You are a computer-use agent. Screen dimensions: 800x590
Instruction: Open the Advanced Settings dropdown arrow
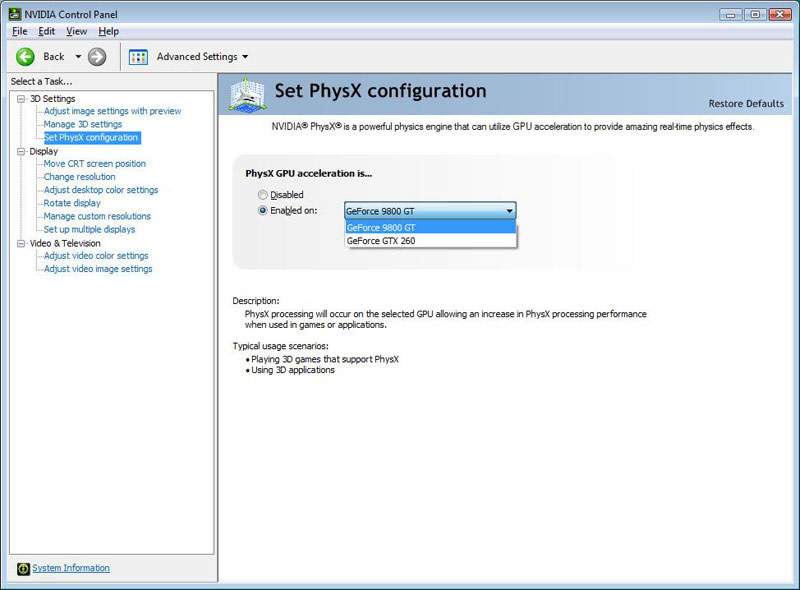pyautogui.click(x=245, y=57)
